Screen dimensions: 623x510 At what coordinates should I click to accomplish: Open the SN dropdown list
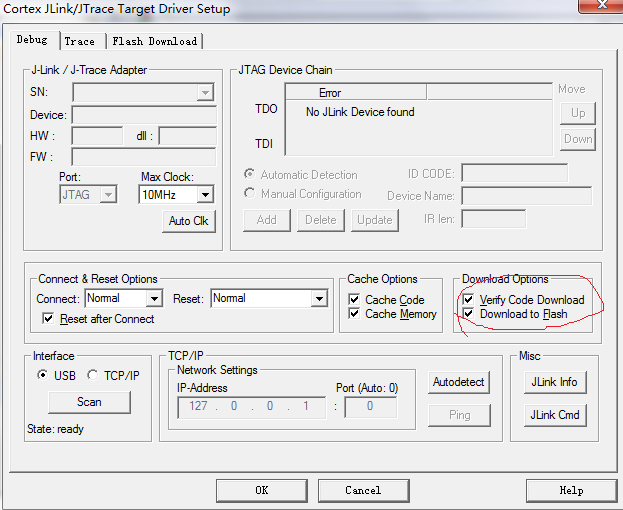(x=205, y=93)
